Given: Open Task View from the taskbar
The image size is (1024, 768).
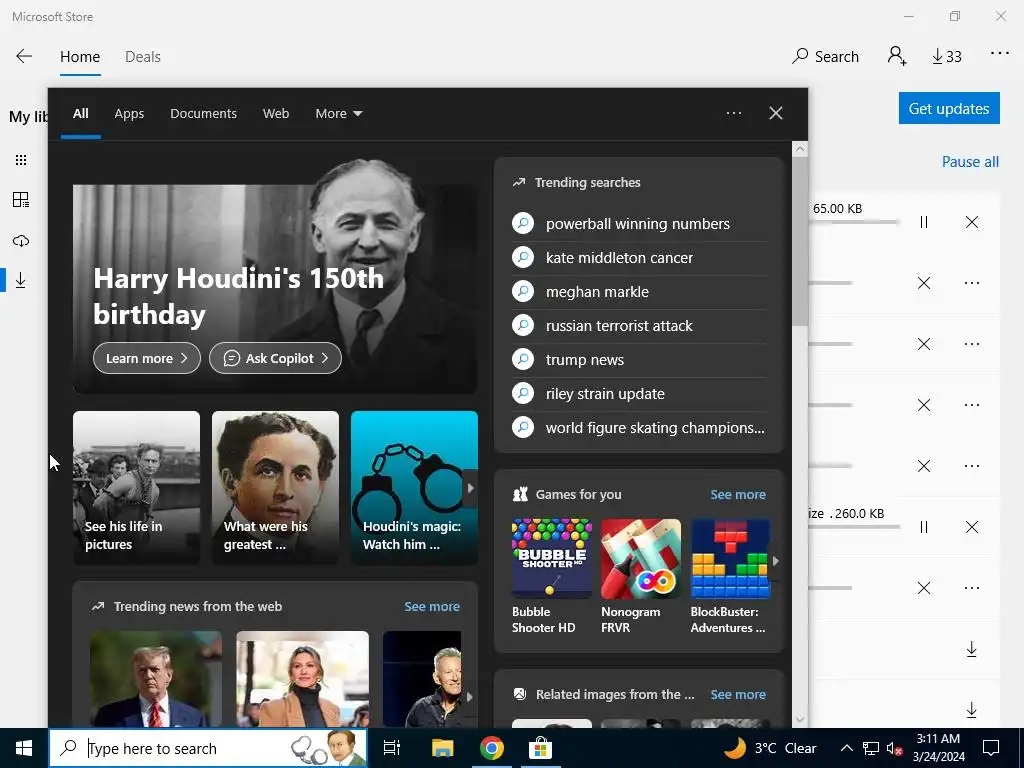Looking at the screenshot, I should (392, 748).
